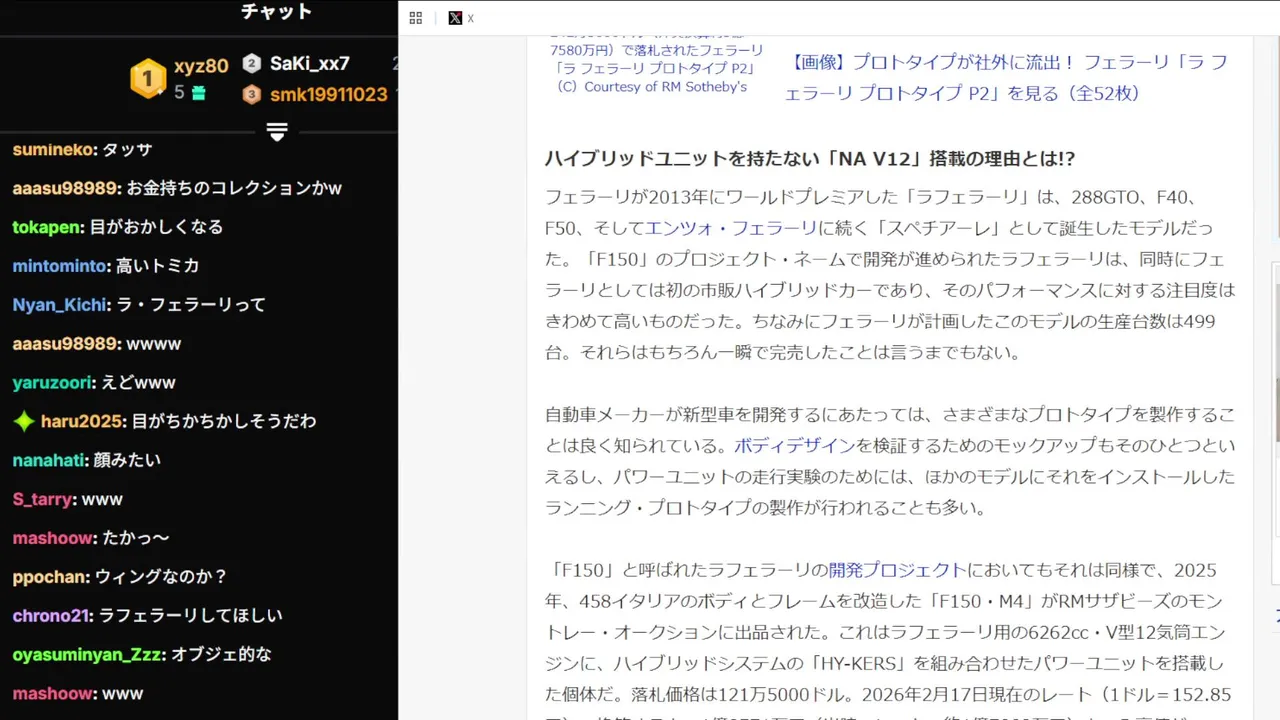The image size is (1280, 720).
Task: Click the gold rank 1 badge
Action: tap(148, 79)
